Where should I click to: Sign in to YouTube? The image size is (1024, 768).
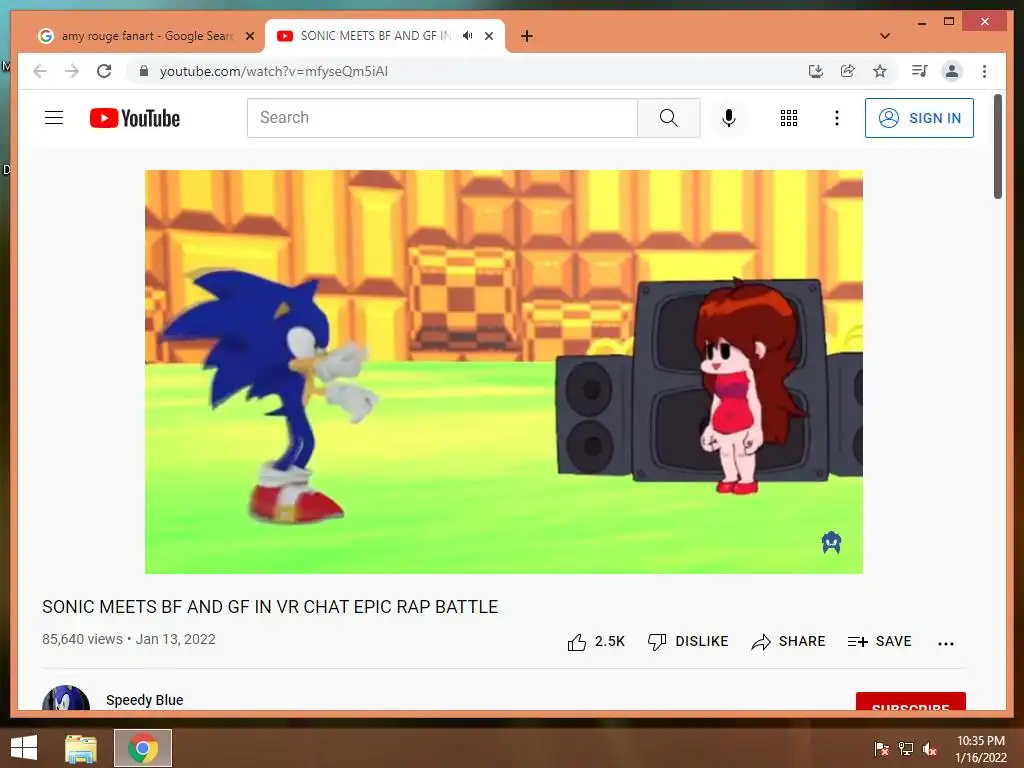pos(919,118)
